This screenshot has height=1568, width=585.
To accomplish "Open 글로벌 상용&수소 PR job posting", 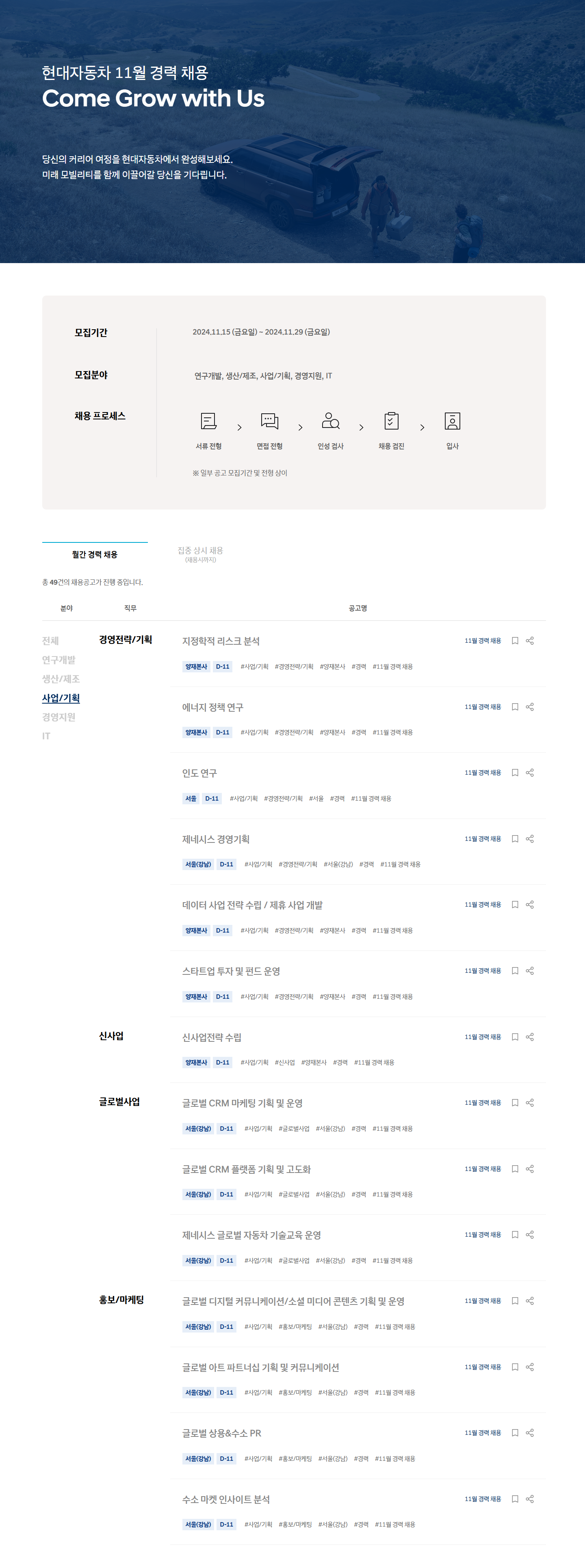I will click(222, 1434).
